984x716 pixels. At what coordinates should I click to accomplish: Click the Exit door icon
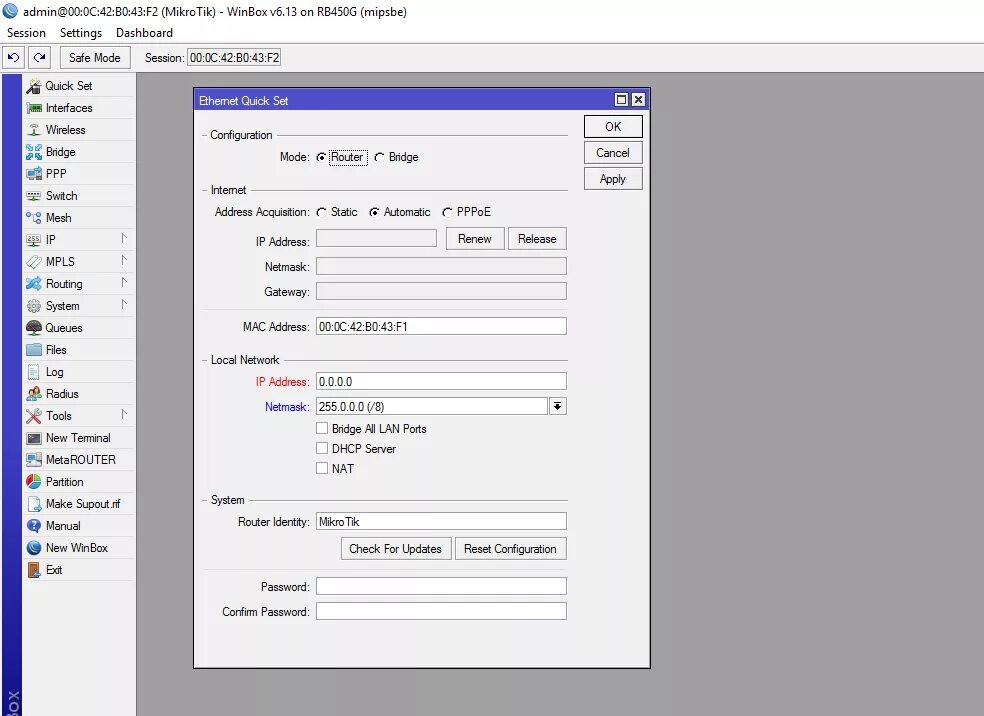tap(33, 570)
